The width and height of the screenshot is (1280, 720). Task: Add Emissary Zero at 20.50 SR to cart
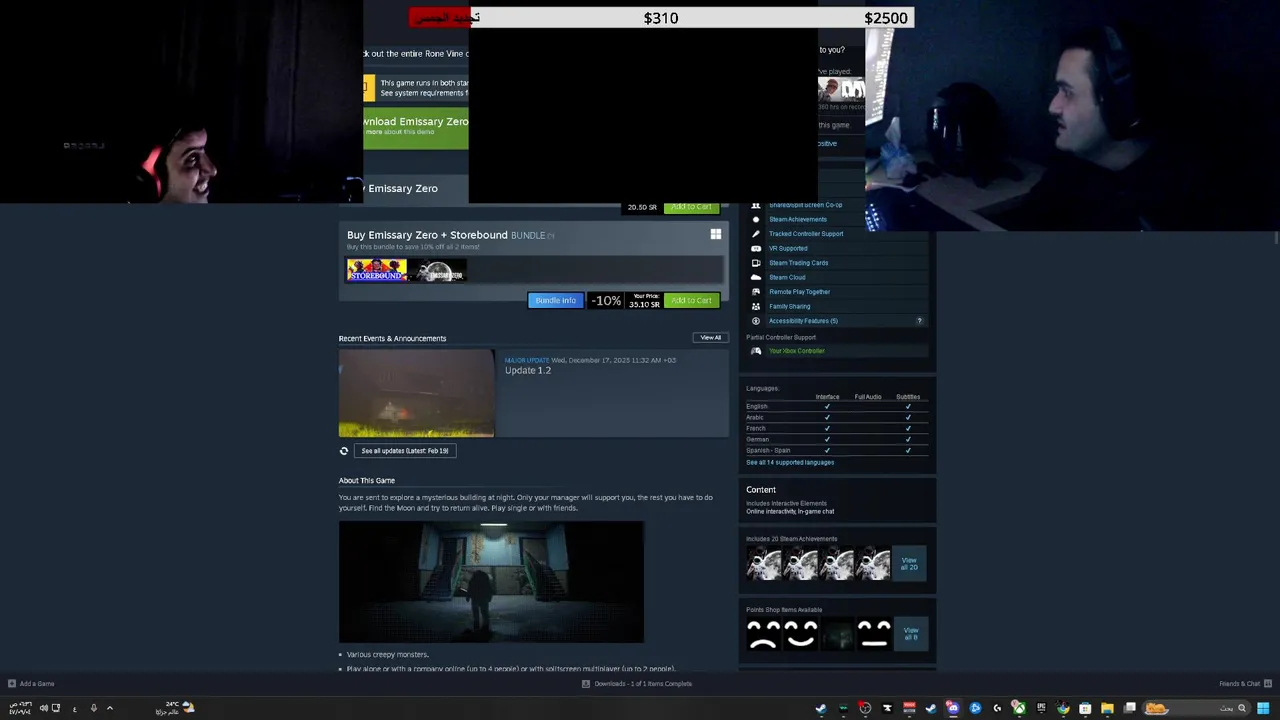(691, 207)
